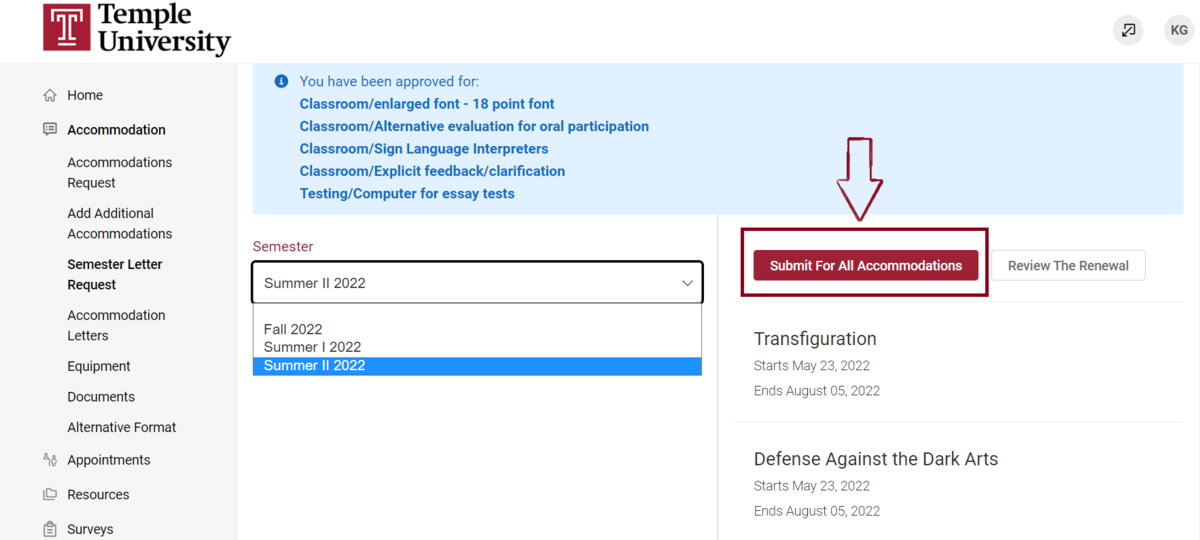Click the Accommodation chat icon
Image resolution: width=1200 pixels, height=540 pixels.
[50, 129]
